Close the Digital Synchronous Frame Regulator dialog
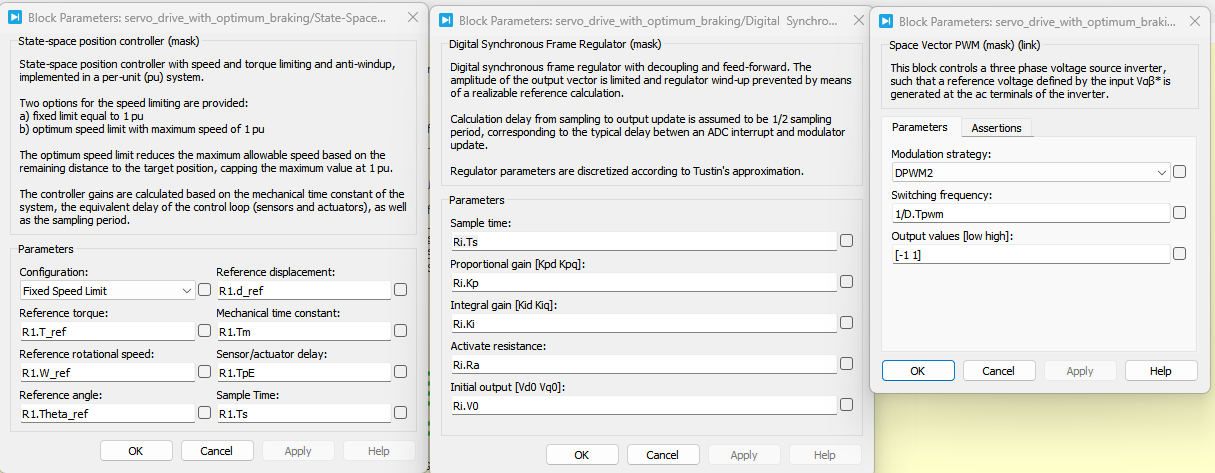Image resolution: width=1215 pixels, height=473 pixels. point(849,19)
